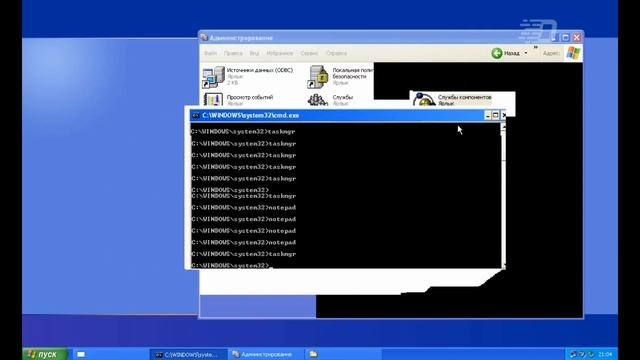
Task: Click the Адрес address bar label
Action: (x=551, y=53)
